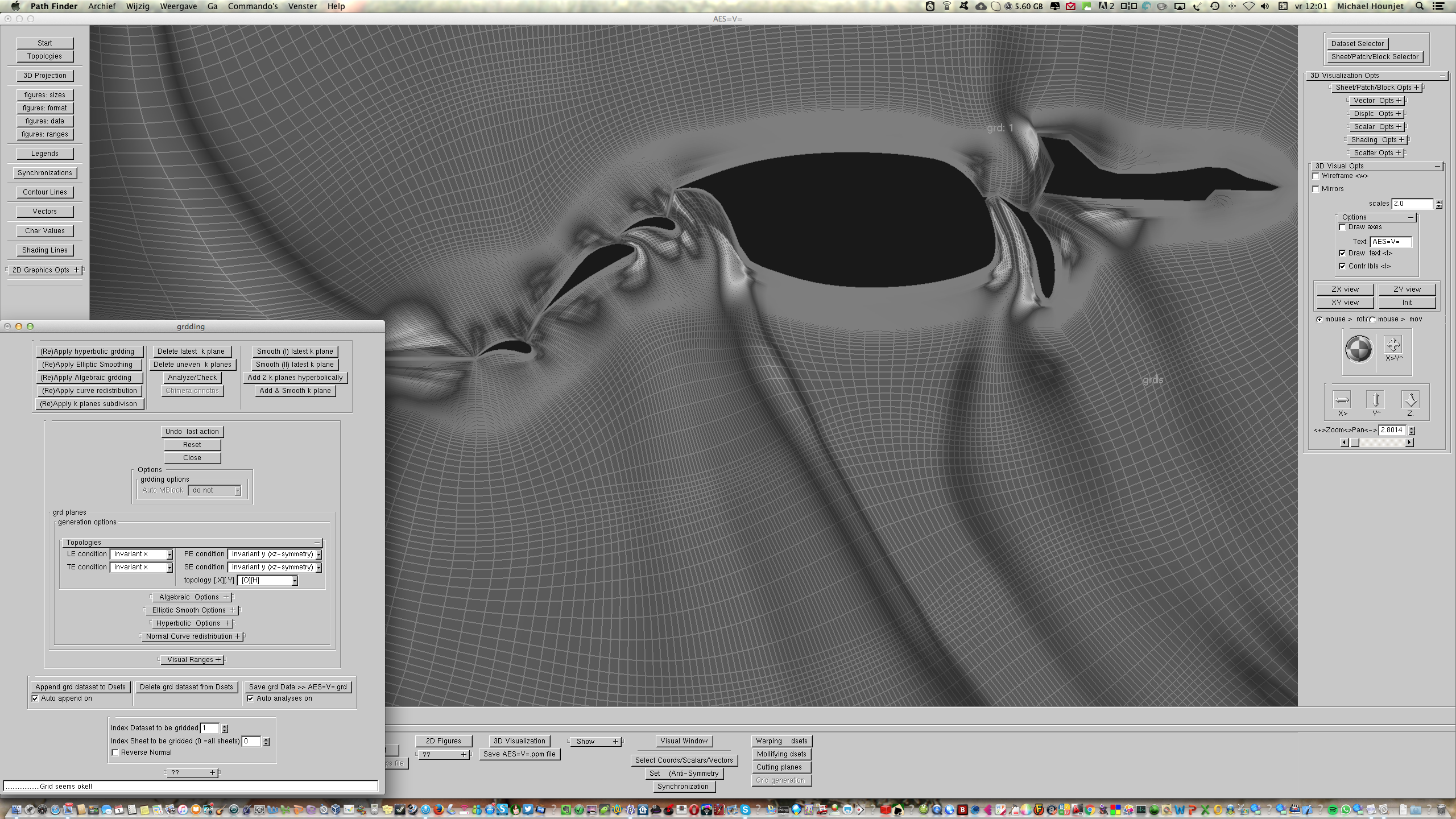Select the mouse > rot radio button
Screen dimensions: 1456x819
pyautogui.click(x=1319, y=320)
